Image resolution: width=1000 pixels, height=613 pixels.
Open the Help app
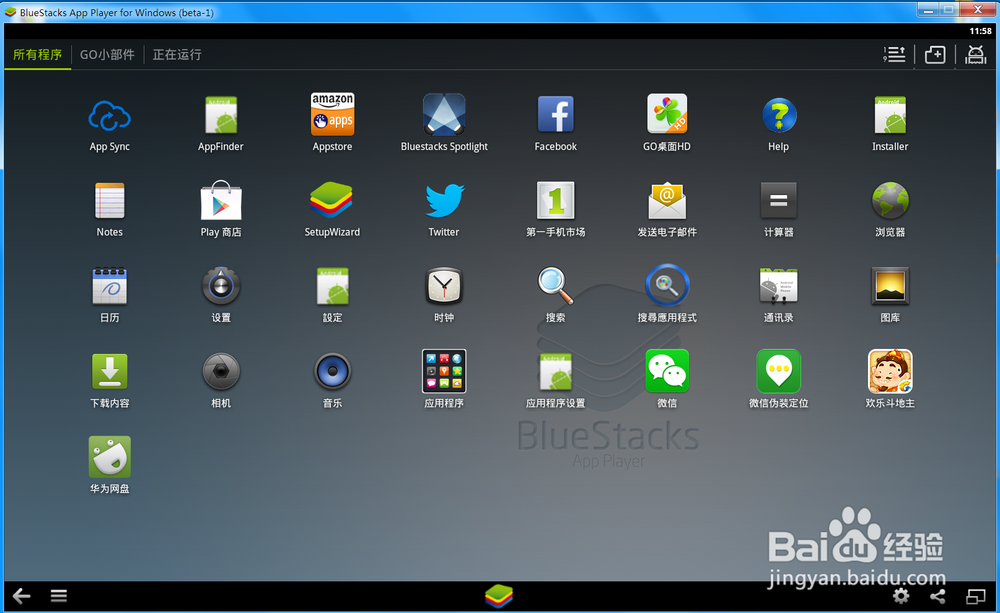pos(779,115)
